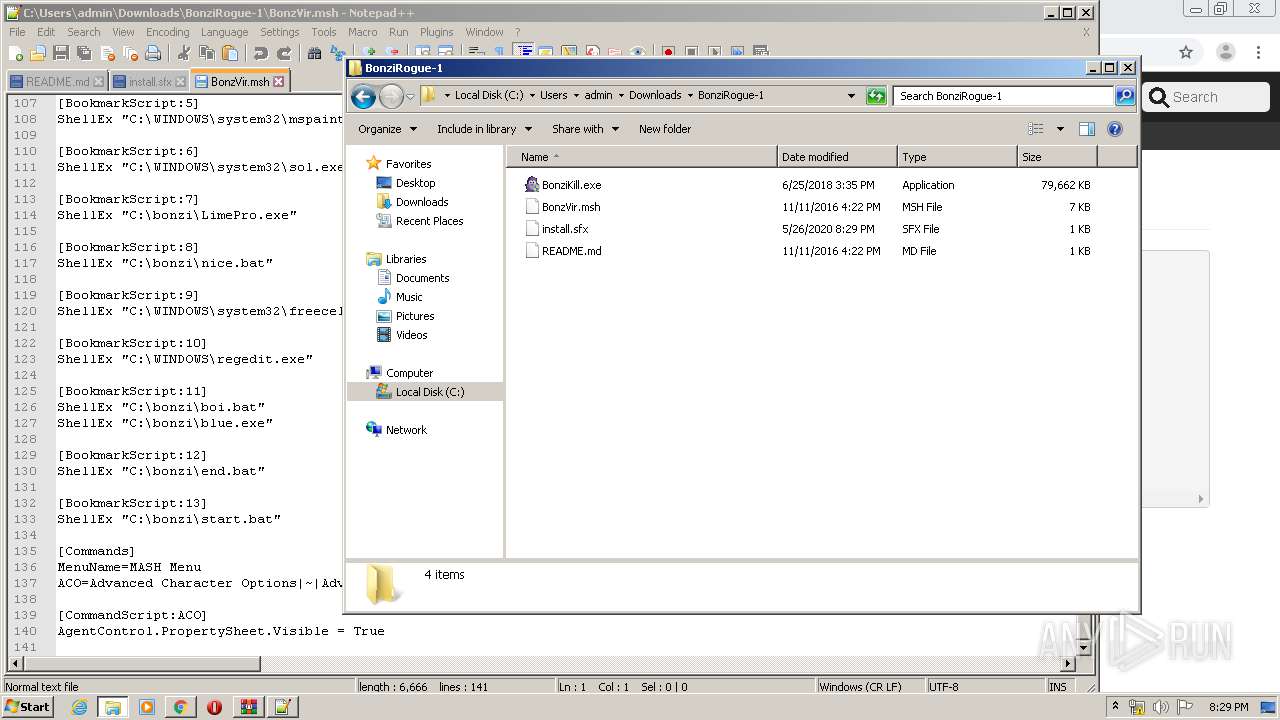This screenshot has height=720, width=1280.
Task: Click Open file icon in Notepad++ toolbar
Action: pyautogui.click(x=38, y=52)
